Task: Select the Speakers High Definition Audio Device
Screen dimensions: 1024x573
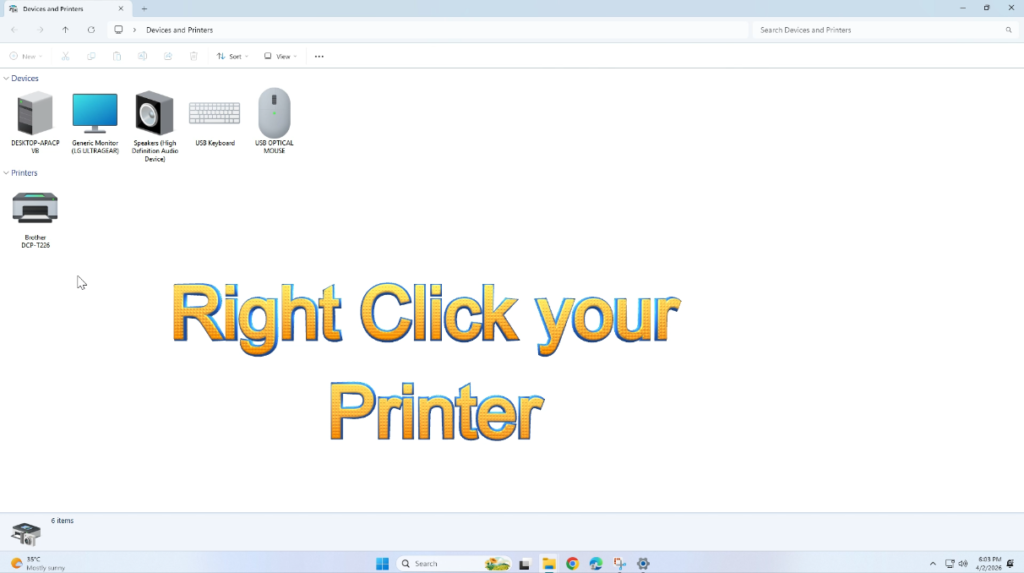Action: click(x=154, y=113)
